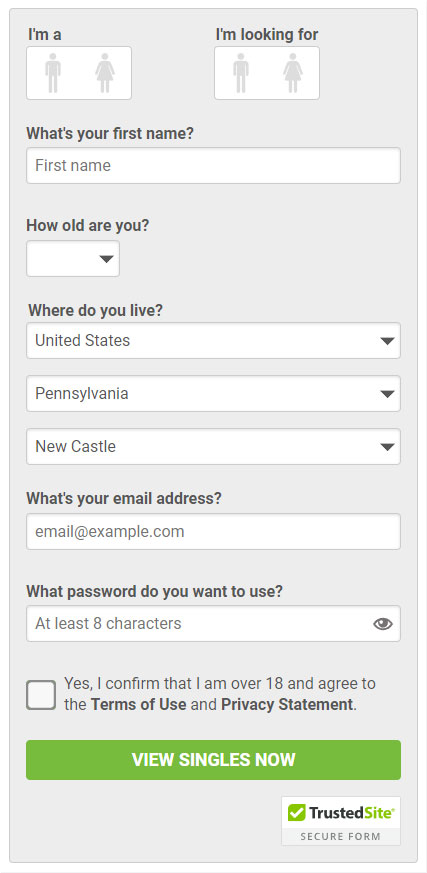Focus the First name input field
This screenshot has height=873, width=427.
click(x=213, y=165)
